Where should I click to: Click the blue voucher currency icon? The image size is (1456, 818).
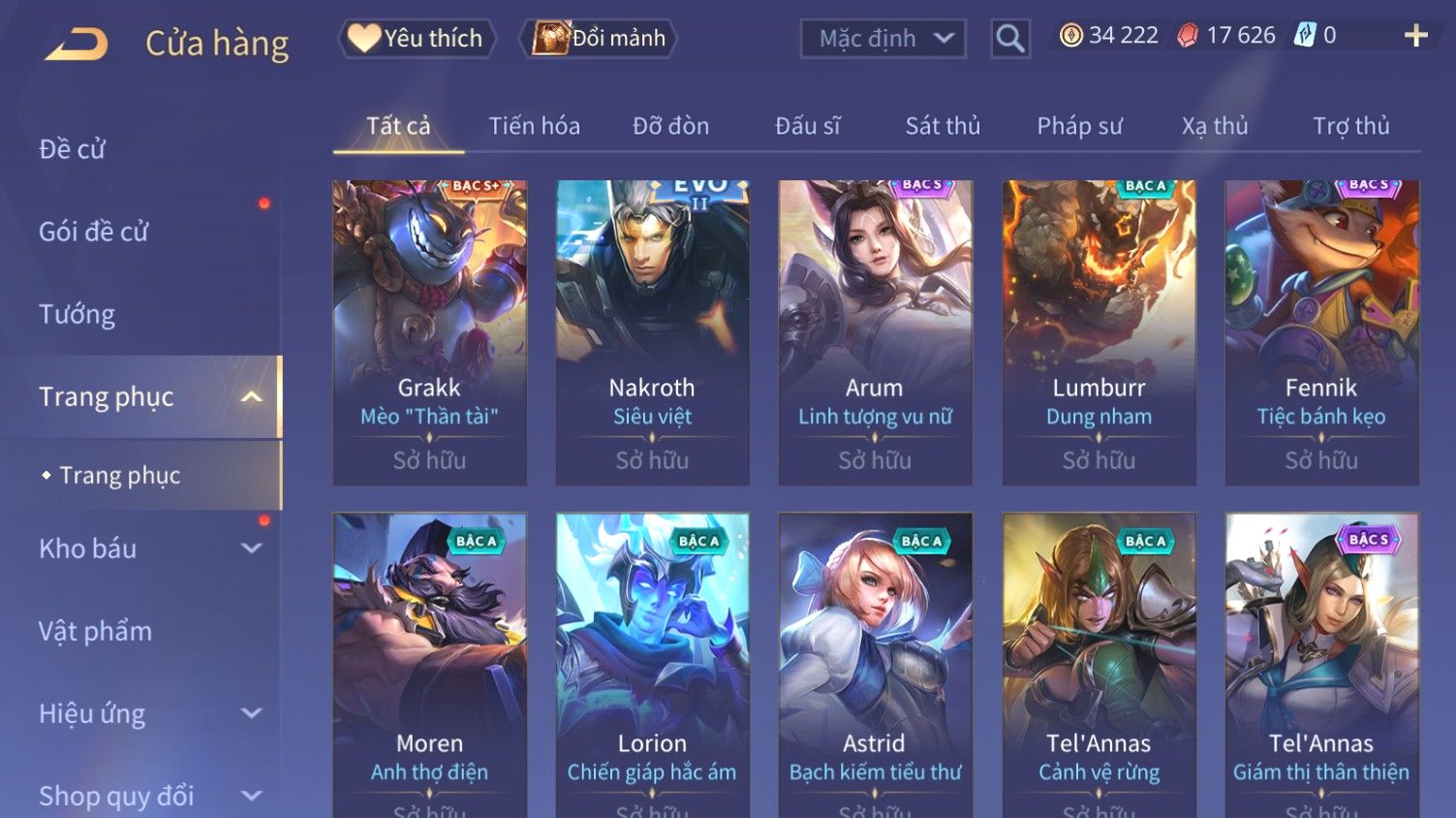(x=1306, y=36)
